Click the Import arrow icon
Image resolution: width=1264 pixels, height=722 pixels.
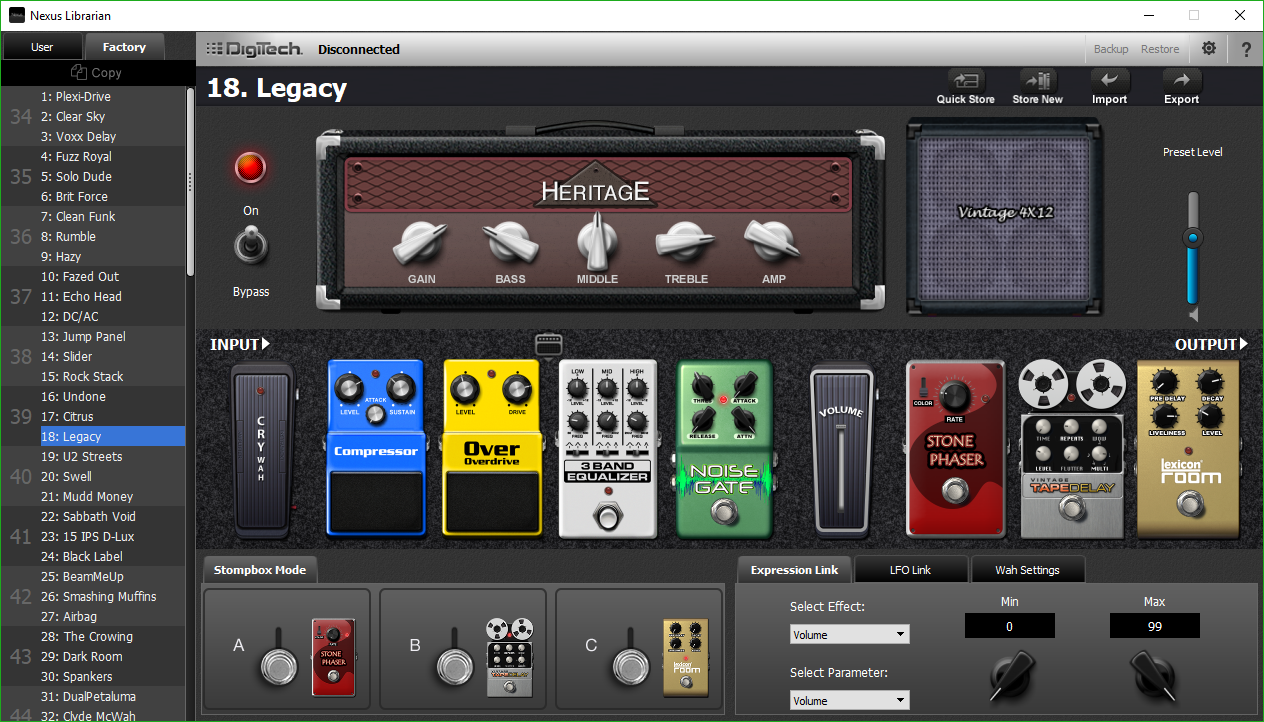point(1109,81)
